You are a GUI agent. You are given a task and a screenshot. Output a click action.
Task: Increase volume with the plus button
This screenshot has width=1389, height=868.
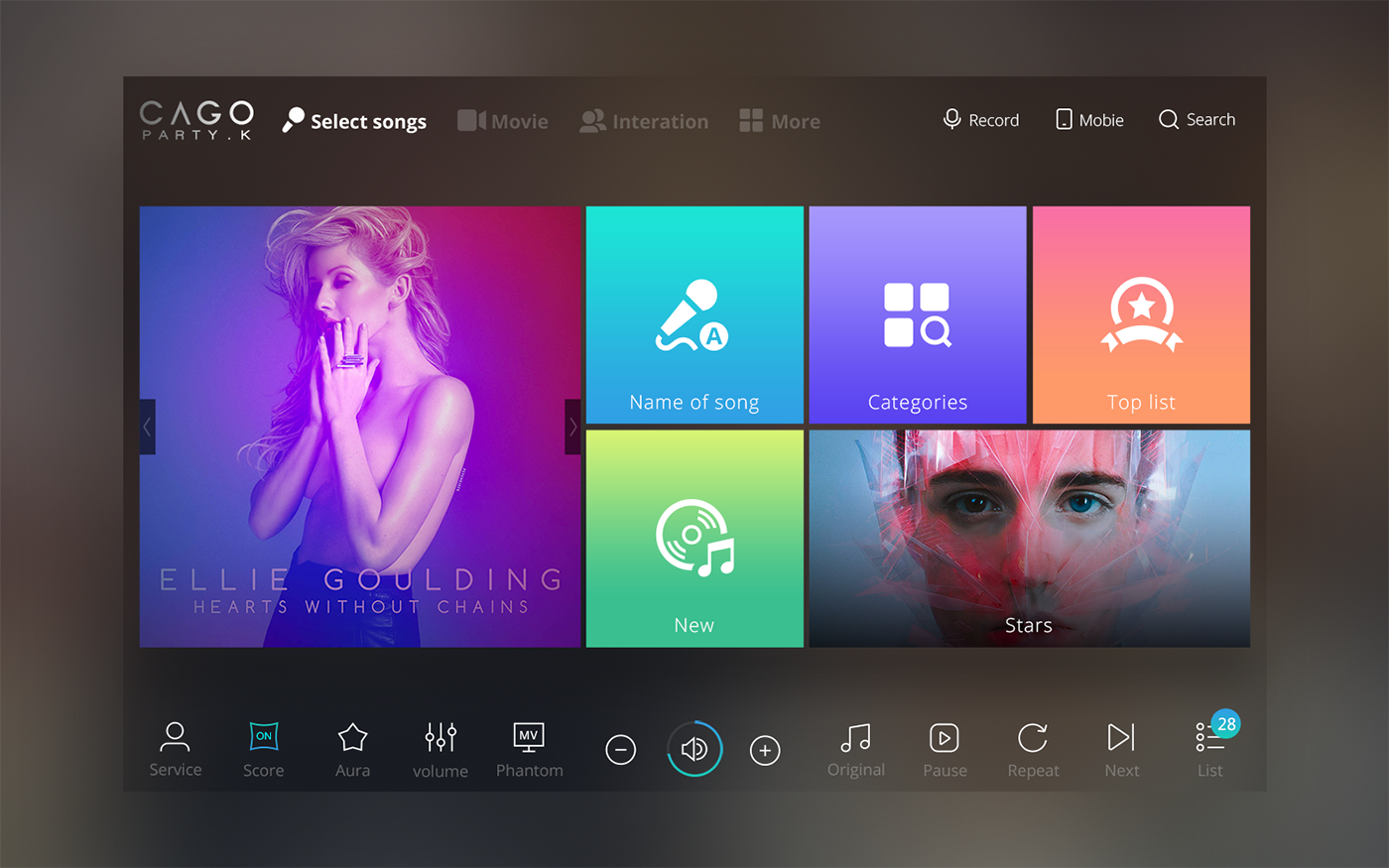765,750
